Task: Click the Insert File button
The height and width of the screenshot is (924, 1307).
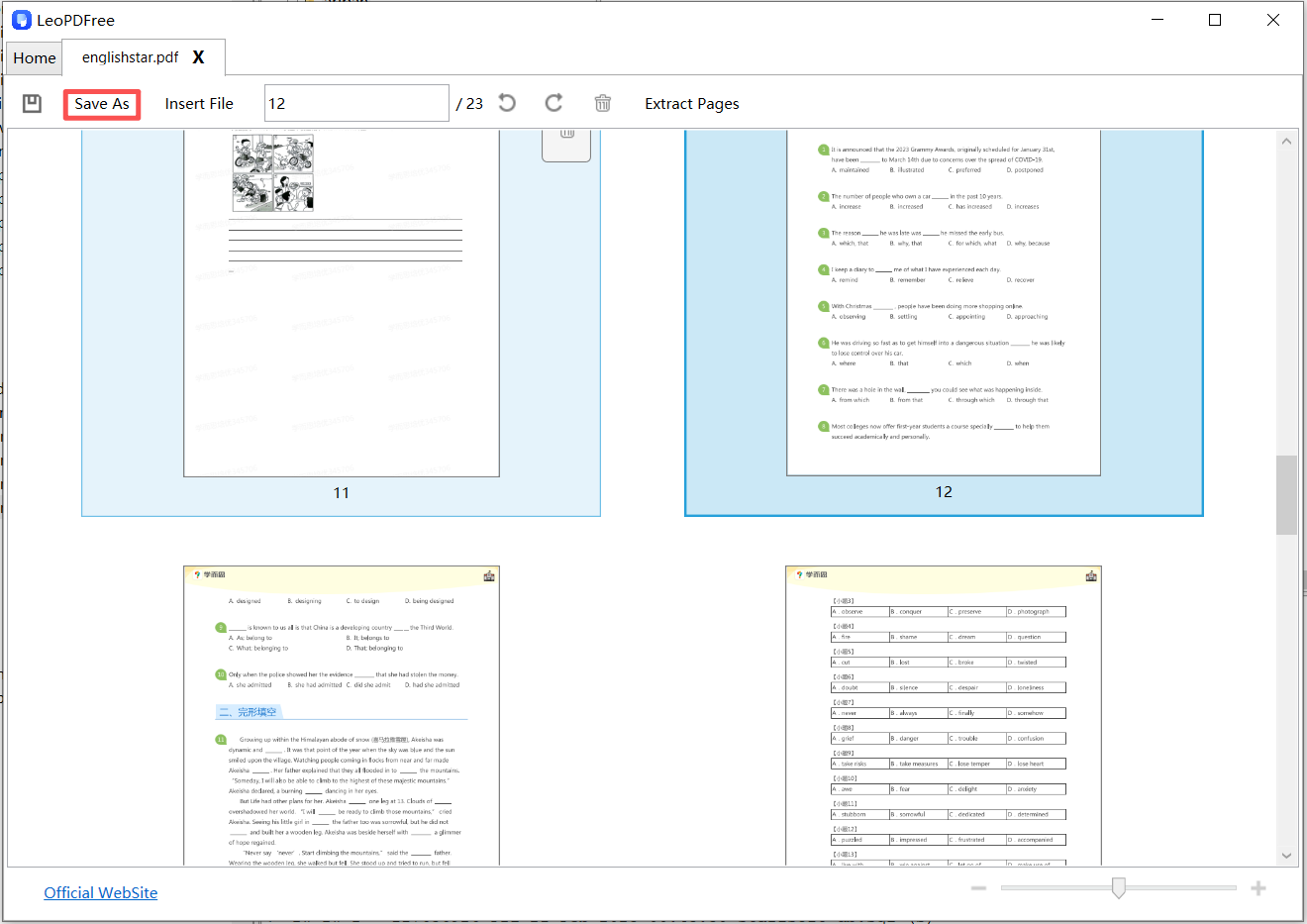Action: coord(199,103)
